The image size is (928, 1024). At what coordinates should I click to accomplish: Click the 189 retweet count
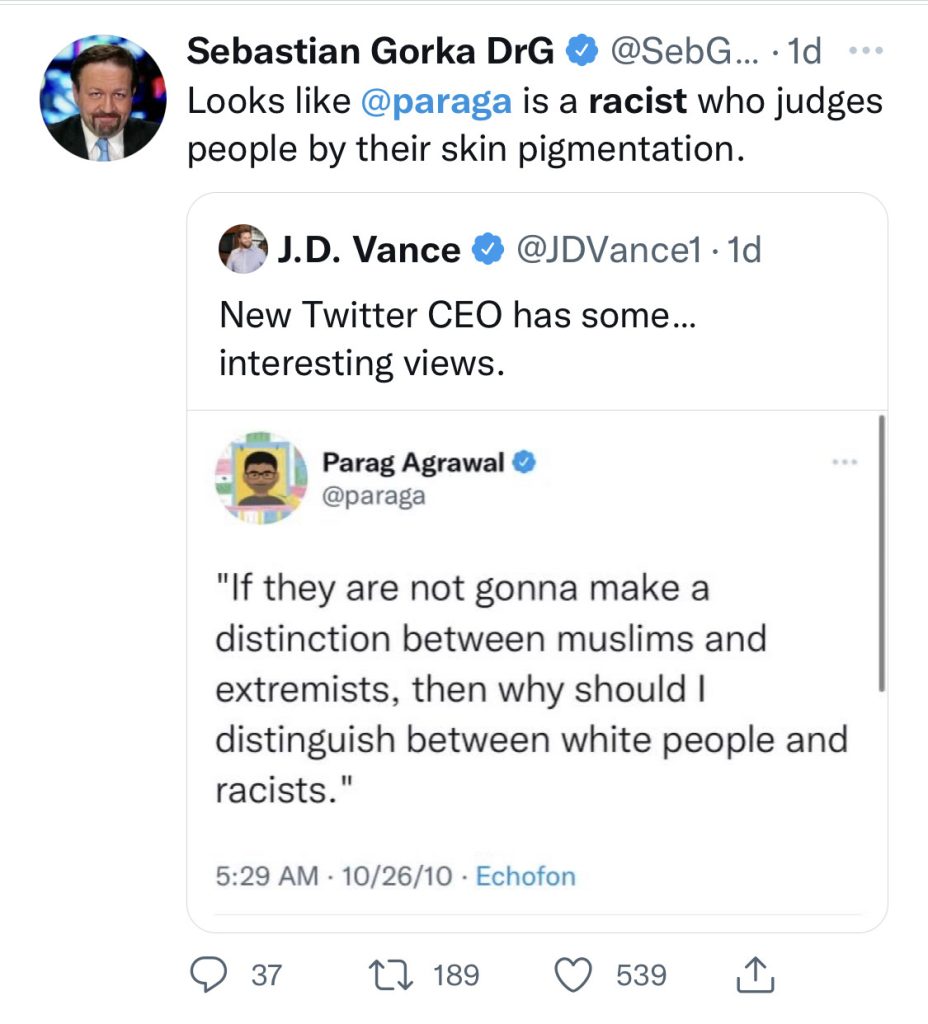pyautogui.click(x=456, y=974)
